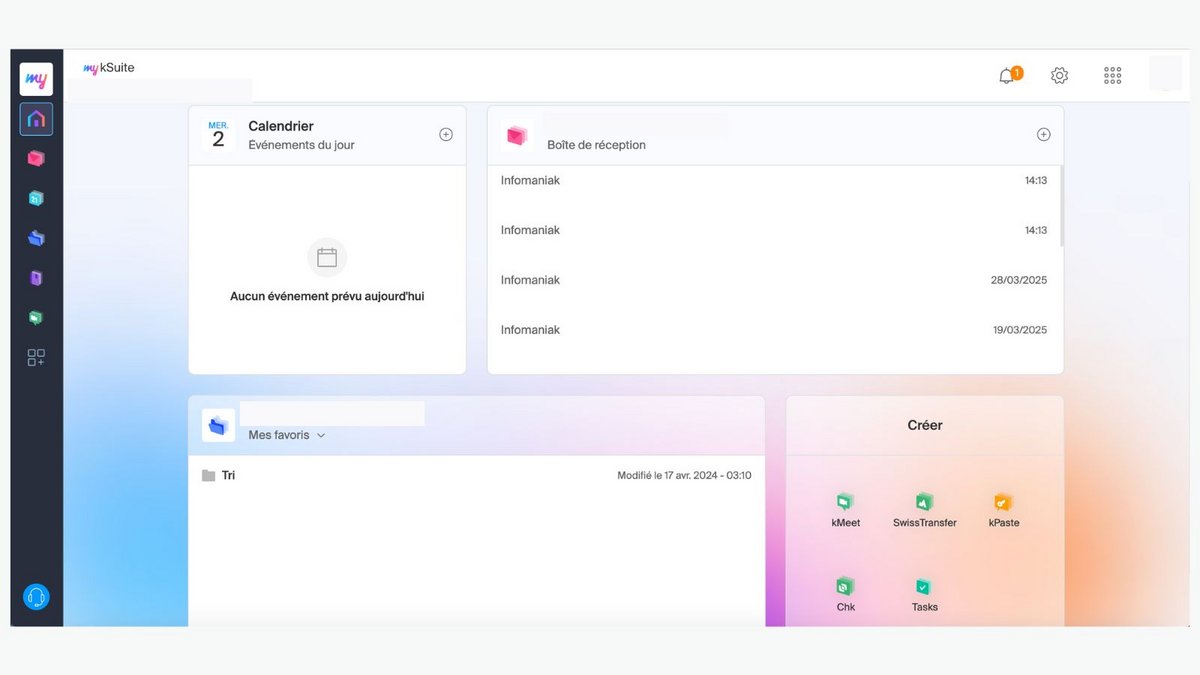
Task: Open the Mail app from the sidebar
Action: 36,159
